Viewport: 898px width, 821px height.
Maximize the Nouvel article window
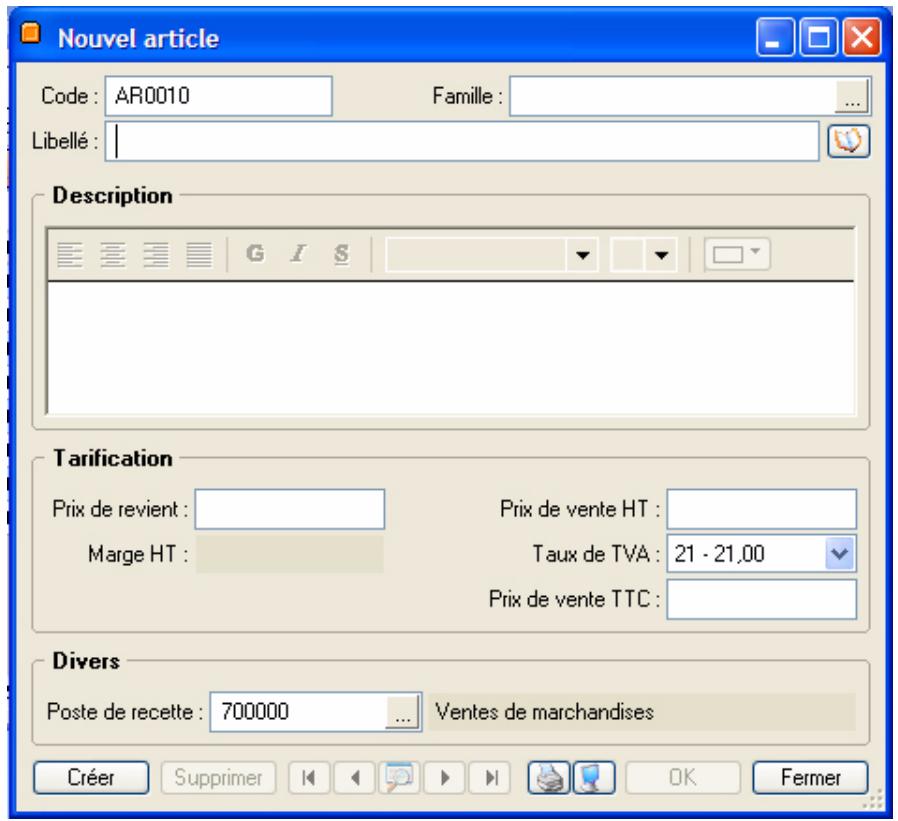(x=818, y=37)
